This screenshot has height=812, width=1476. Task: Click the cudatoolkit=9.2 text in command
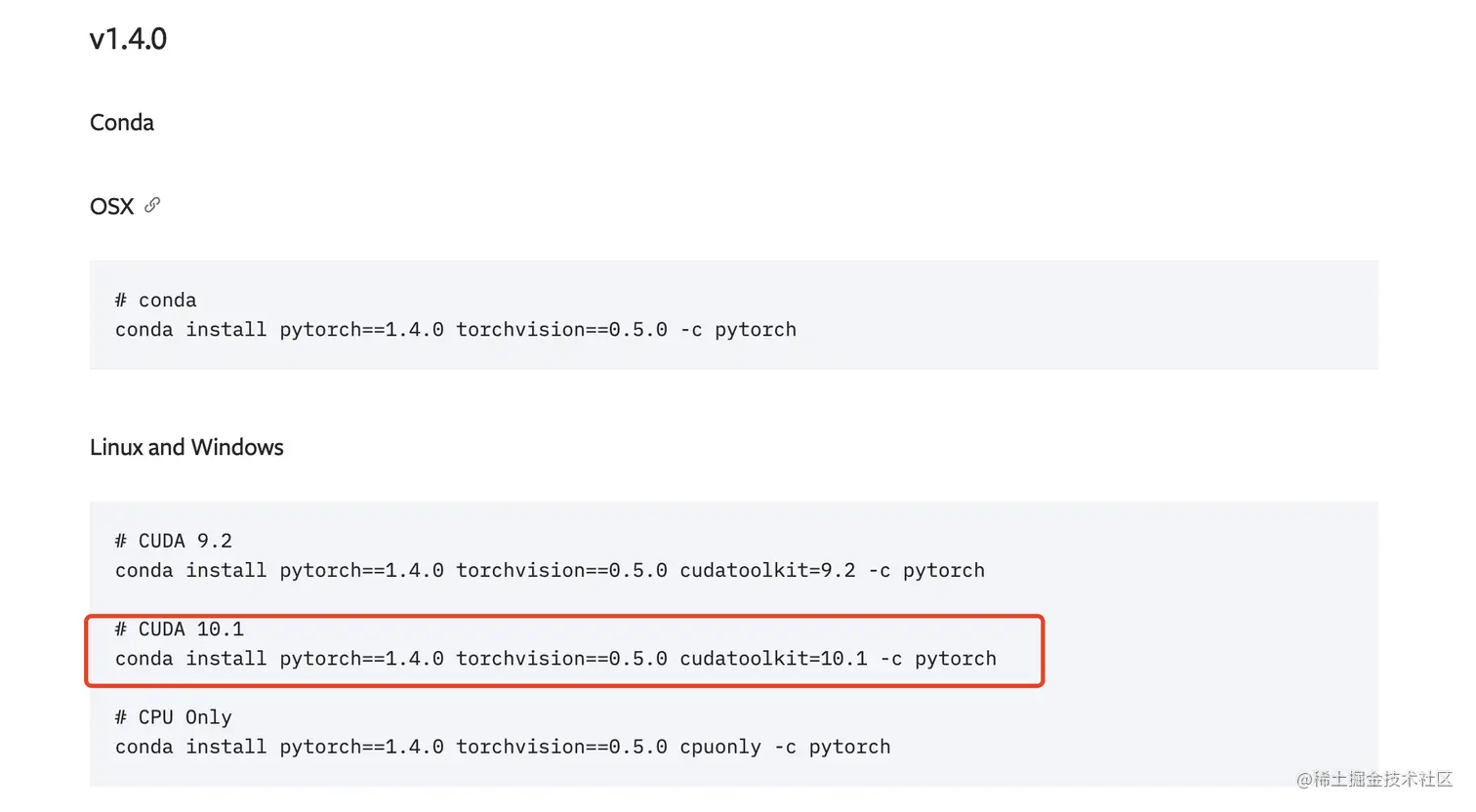(767, 571)
